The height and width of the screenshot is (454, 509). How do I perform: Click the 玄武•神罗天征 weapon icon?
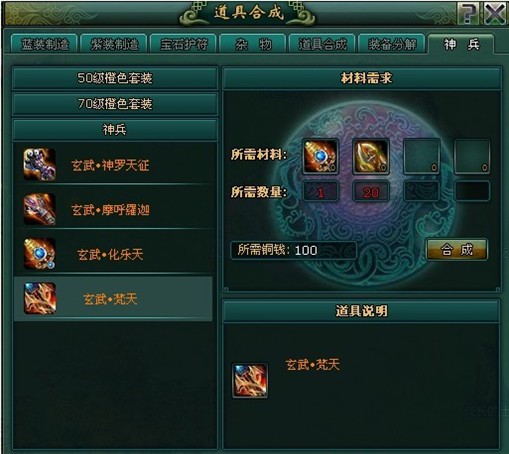click(x=39, y=165)
